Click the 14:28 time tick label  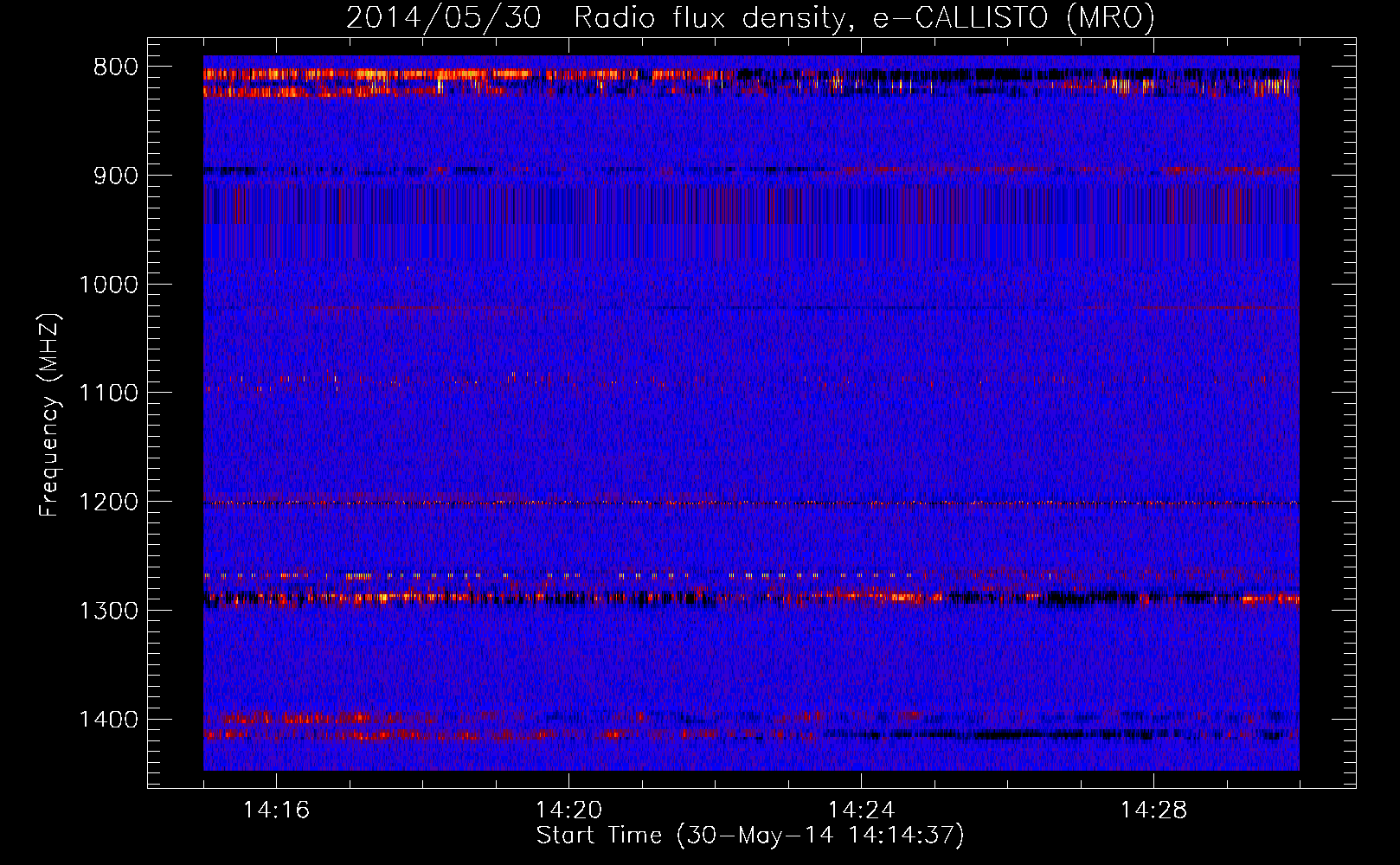[x=1153, y=811]
